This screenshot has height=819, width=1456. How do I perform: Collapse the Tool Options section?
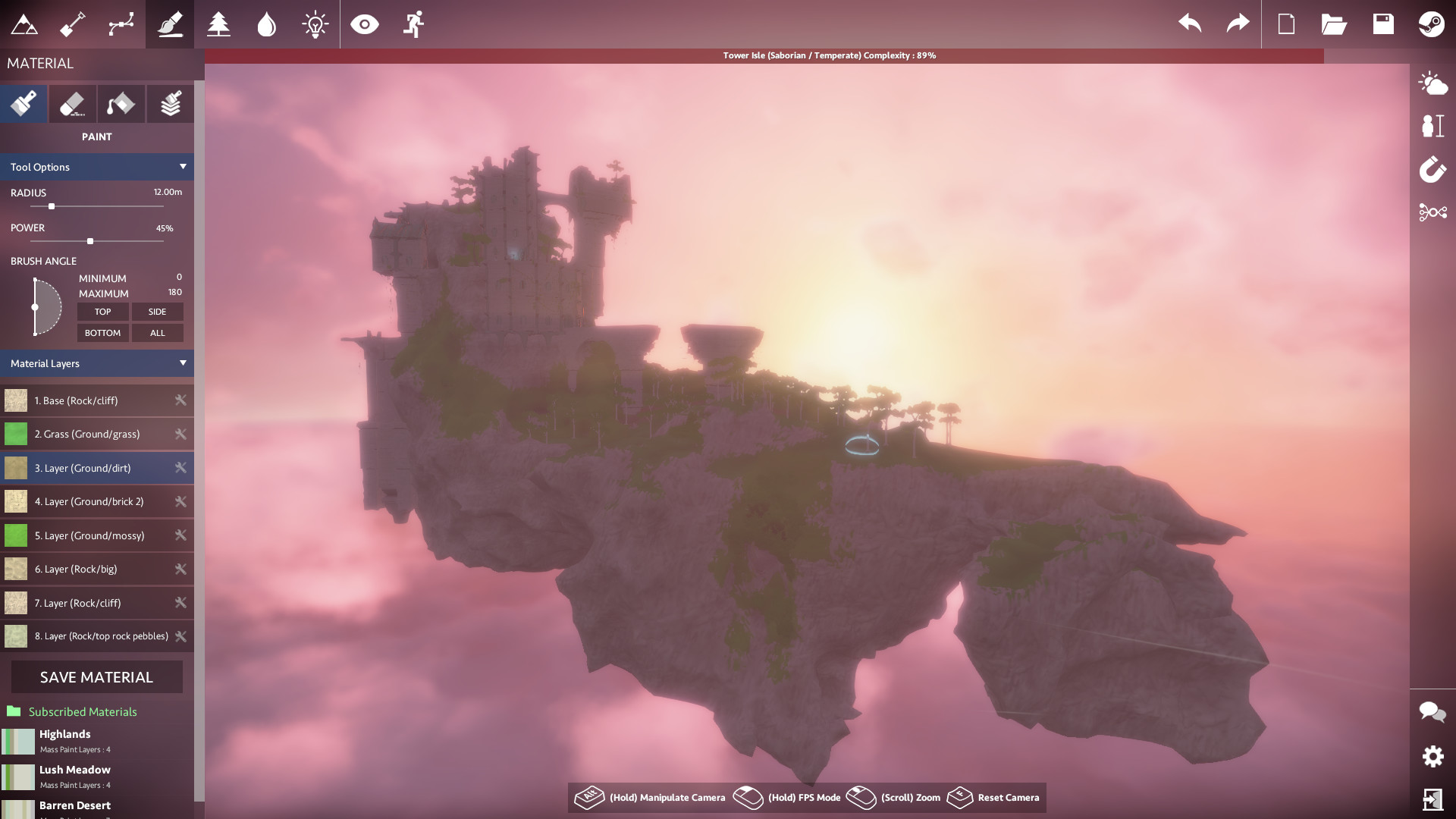182,166
